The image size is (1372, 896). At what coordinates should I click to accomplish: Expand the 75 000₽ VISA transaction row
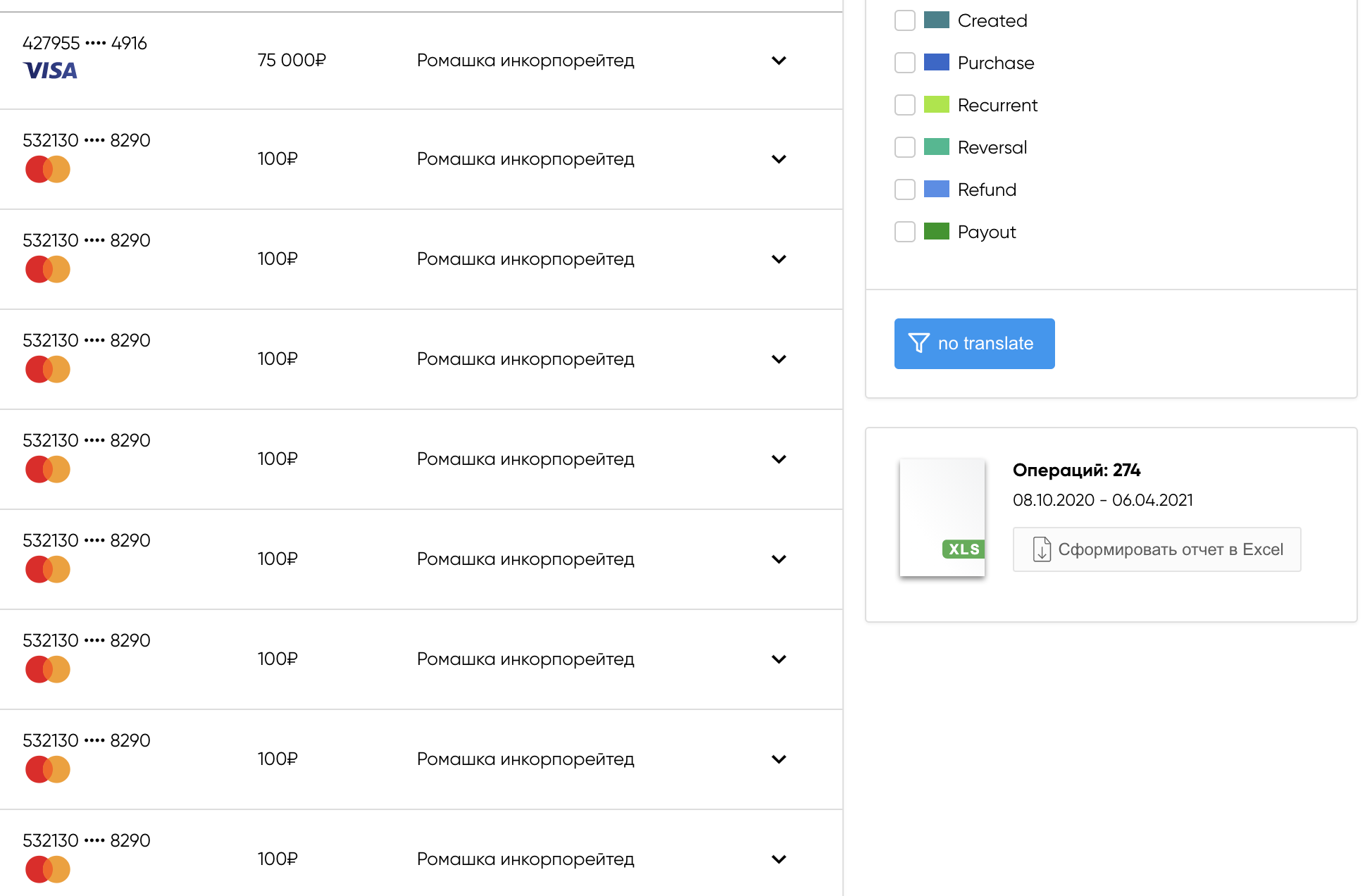click(778, 61)
